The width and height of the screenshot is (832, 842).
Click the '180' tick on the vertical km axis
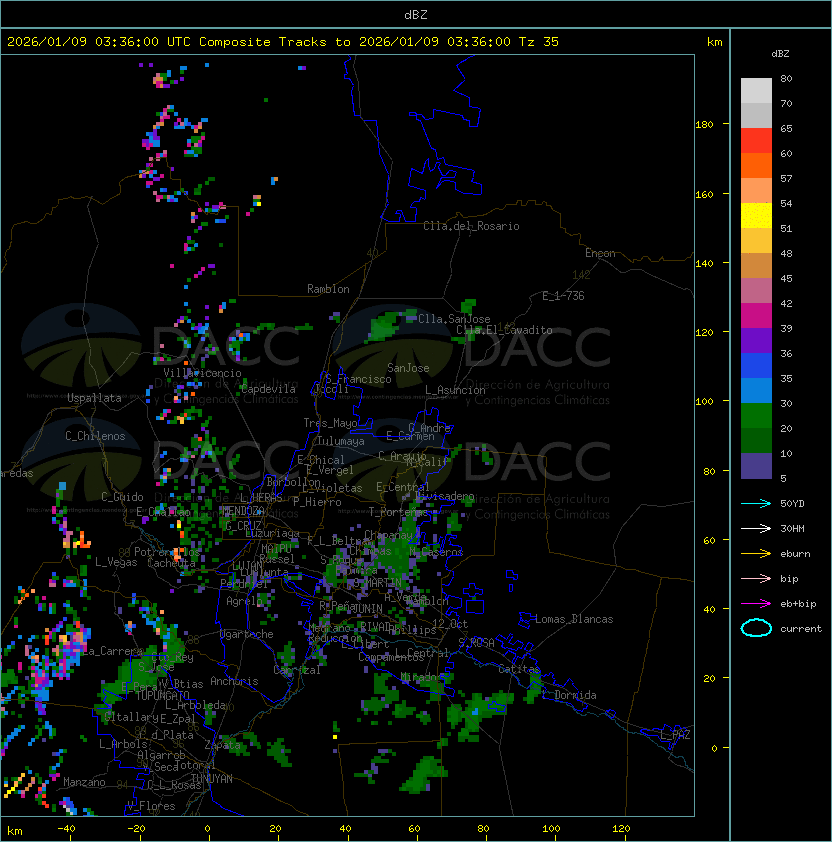(x=704, y=125)
